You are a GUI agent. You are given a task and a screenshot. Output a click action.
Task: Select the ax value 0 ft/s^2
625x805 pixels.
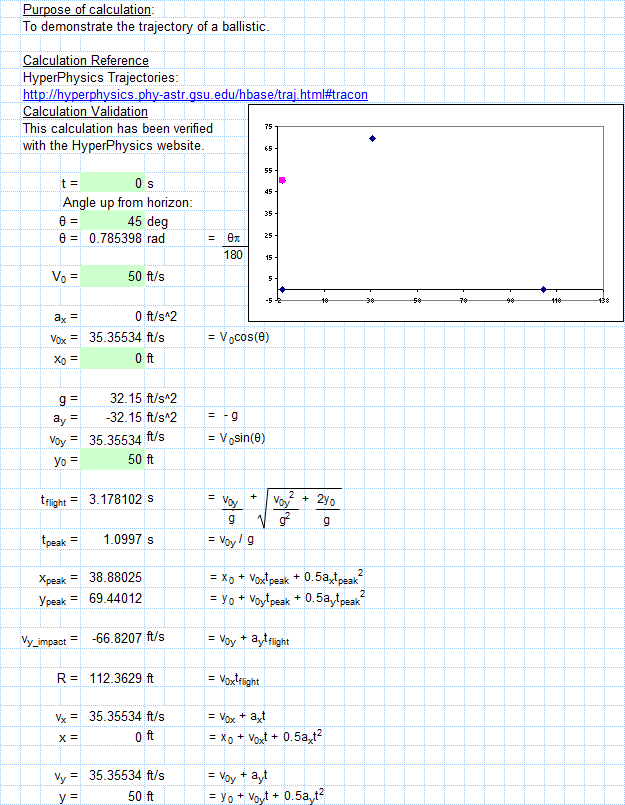tap(139, 316)
